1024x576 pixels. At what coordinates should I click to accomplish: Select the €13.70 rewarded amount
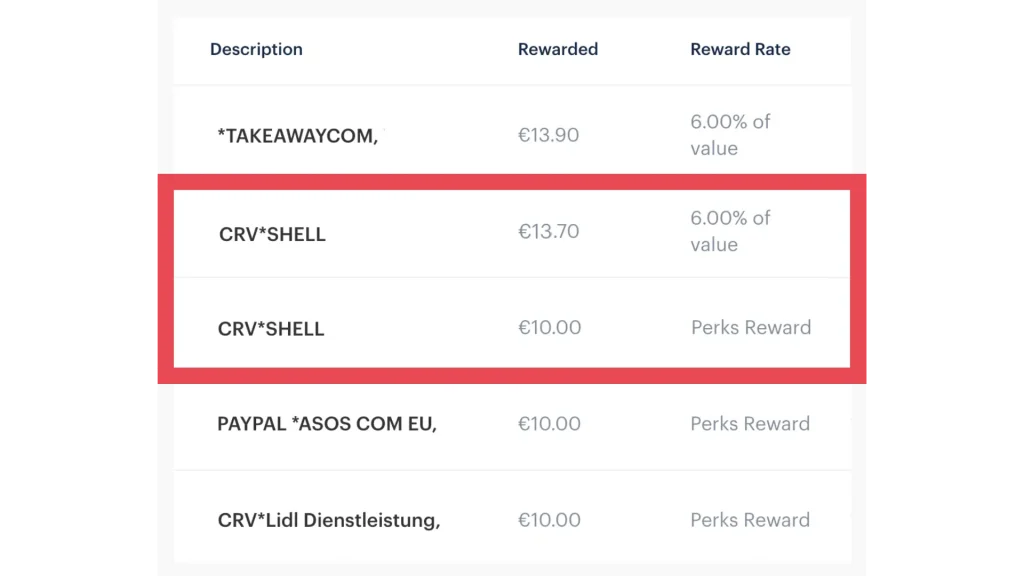tap(548, 232)
